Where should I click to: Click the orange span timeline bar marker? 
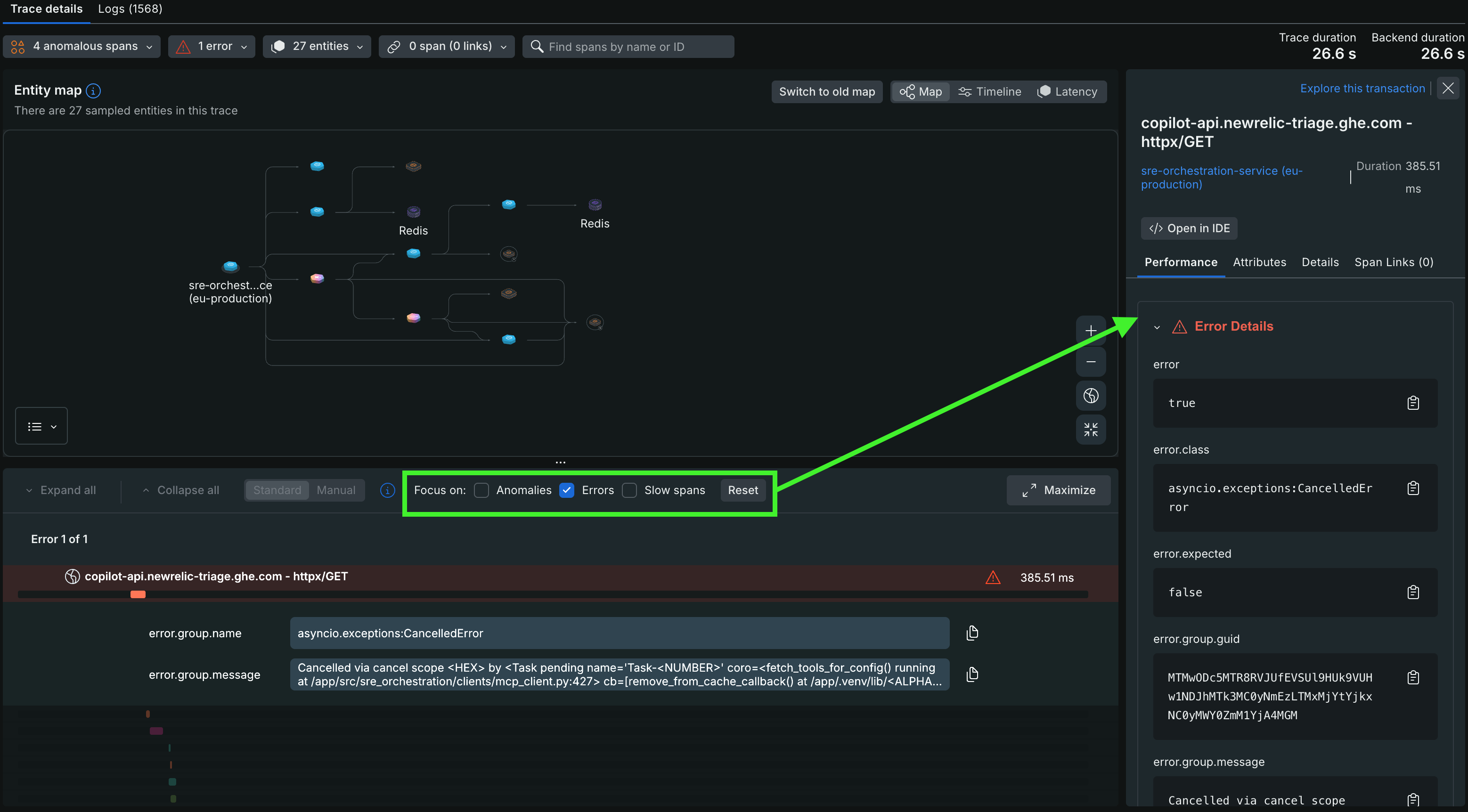click(x=138, y=594)
